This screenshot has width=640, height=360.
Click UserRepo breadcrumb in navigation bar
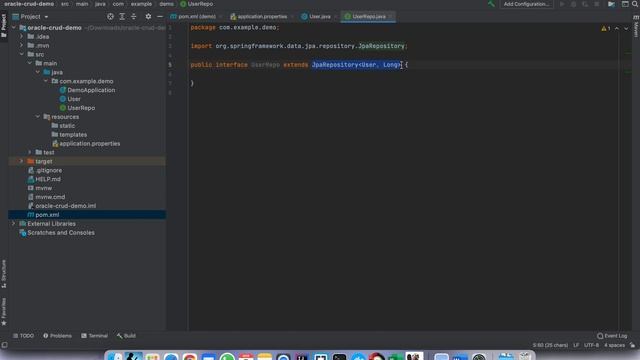tap(197, 4)
